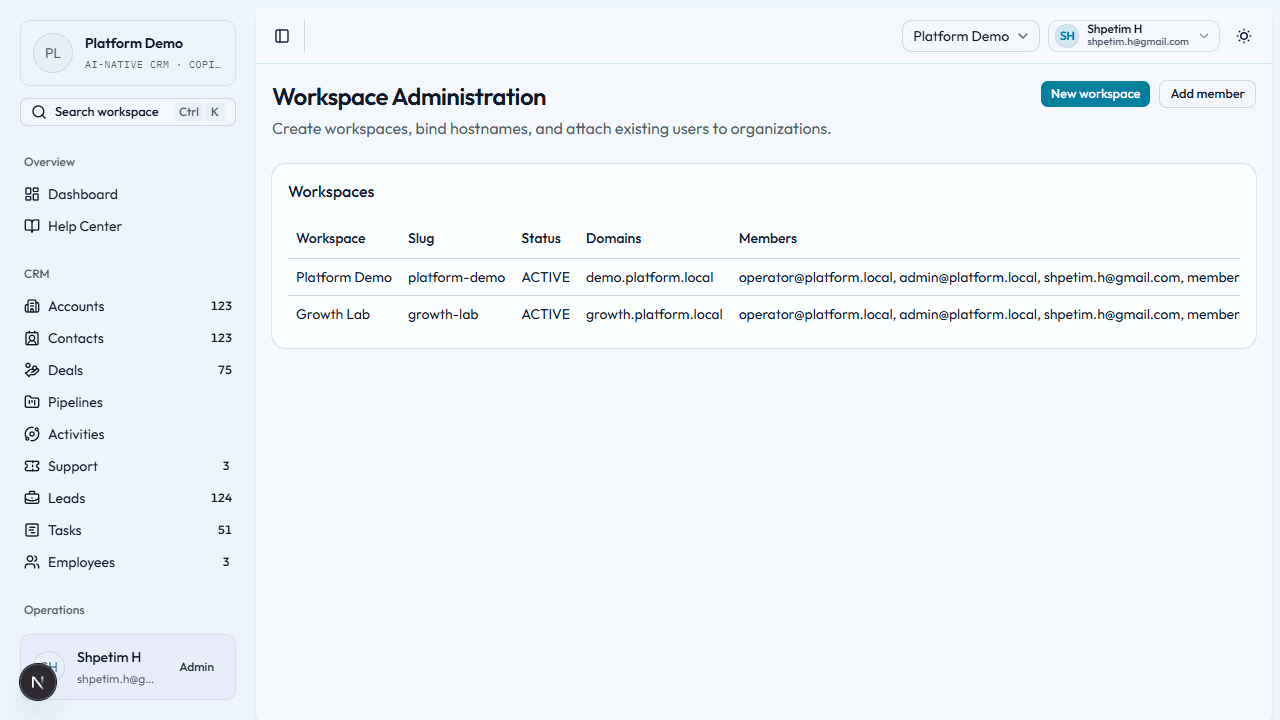Click the magnifier icon in search bar
1280x720 pixels.
(38, 111)
